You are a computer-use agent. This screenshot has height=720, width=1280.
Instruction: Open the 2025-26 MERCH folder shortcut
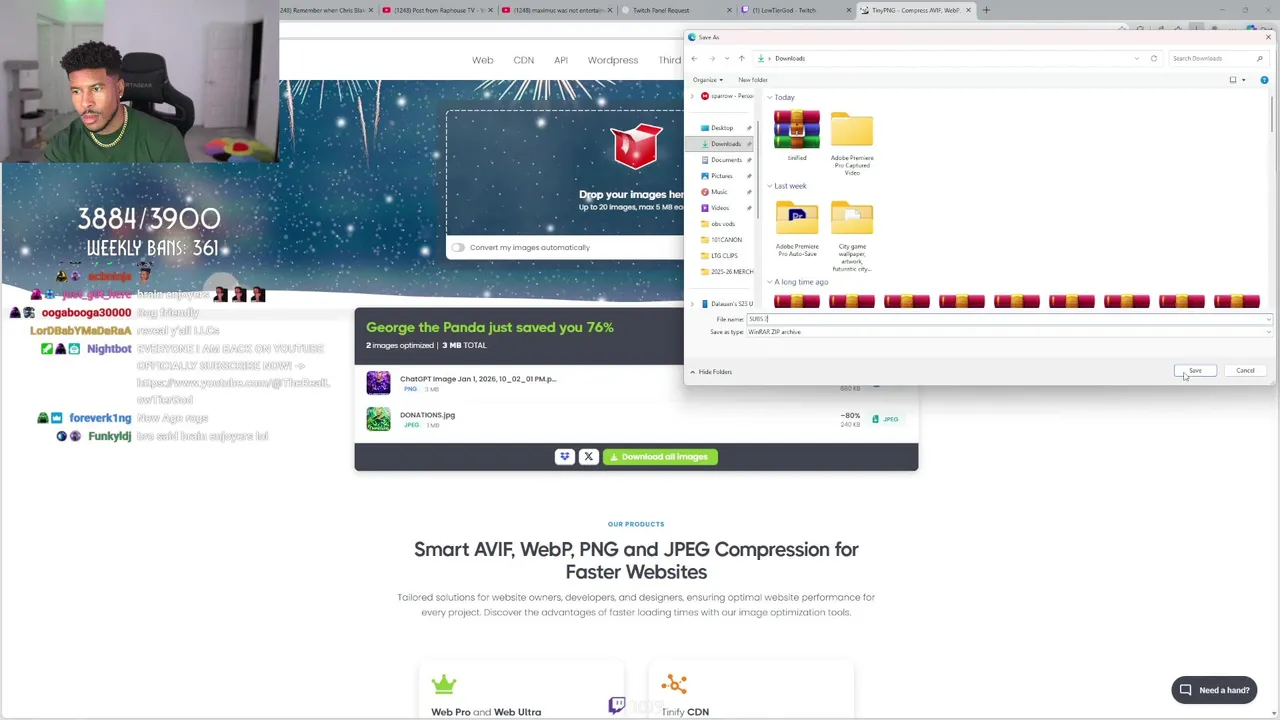pos(727,272)
